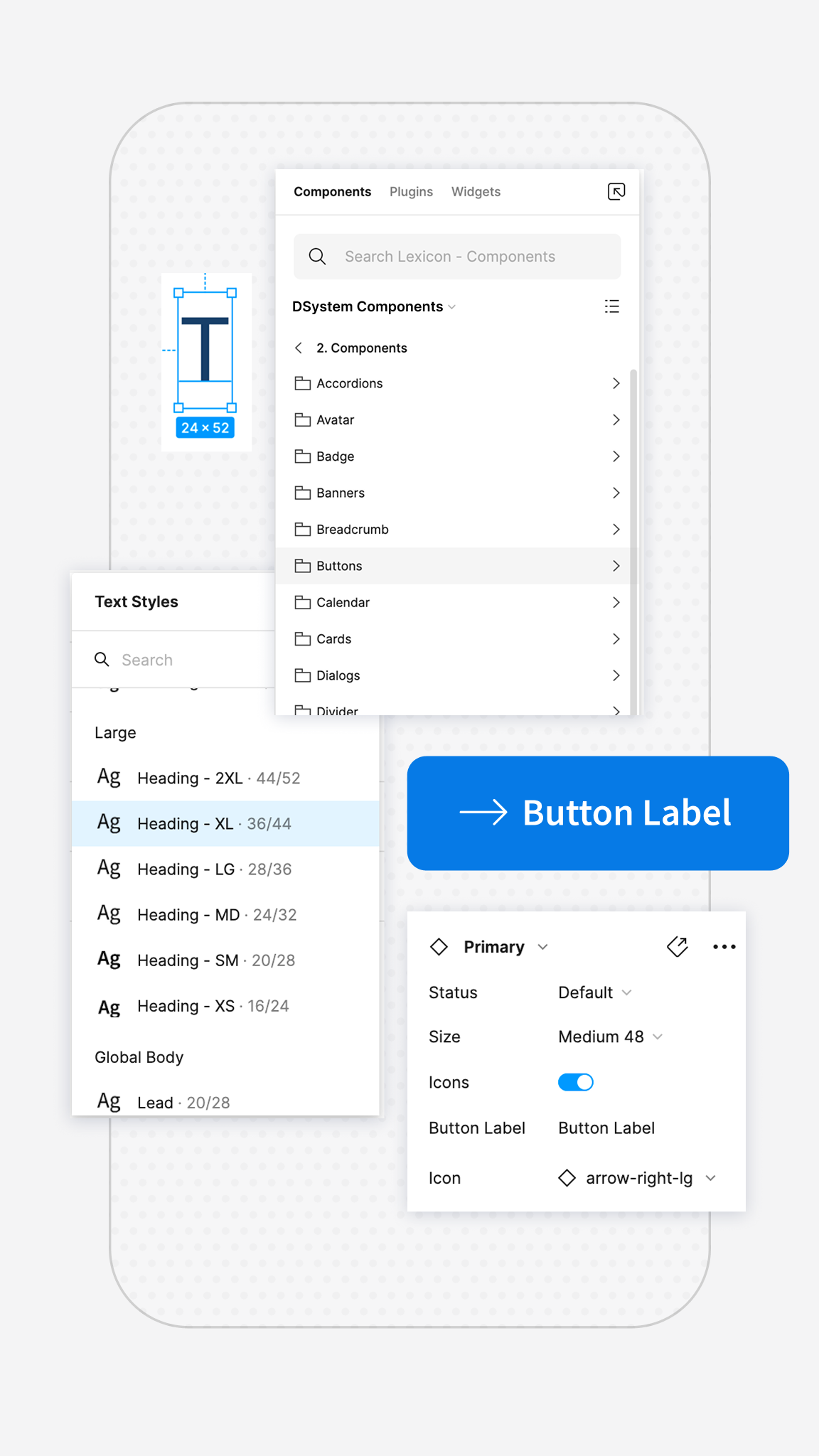Open the Size Medium 48 dropdown

pos(610,1037)
